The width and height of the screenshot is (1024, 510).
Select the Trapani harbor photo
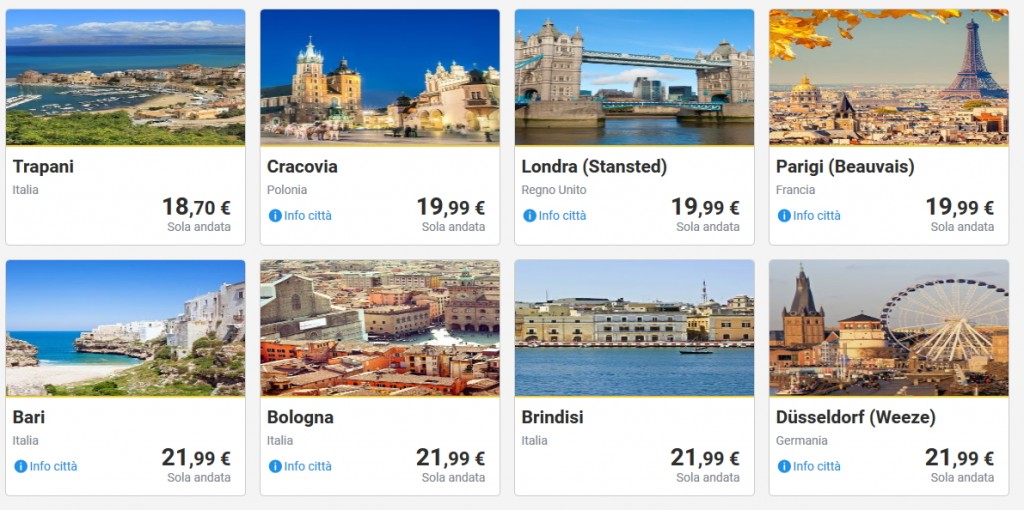pyautogui.click(x=125, y=77)
